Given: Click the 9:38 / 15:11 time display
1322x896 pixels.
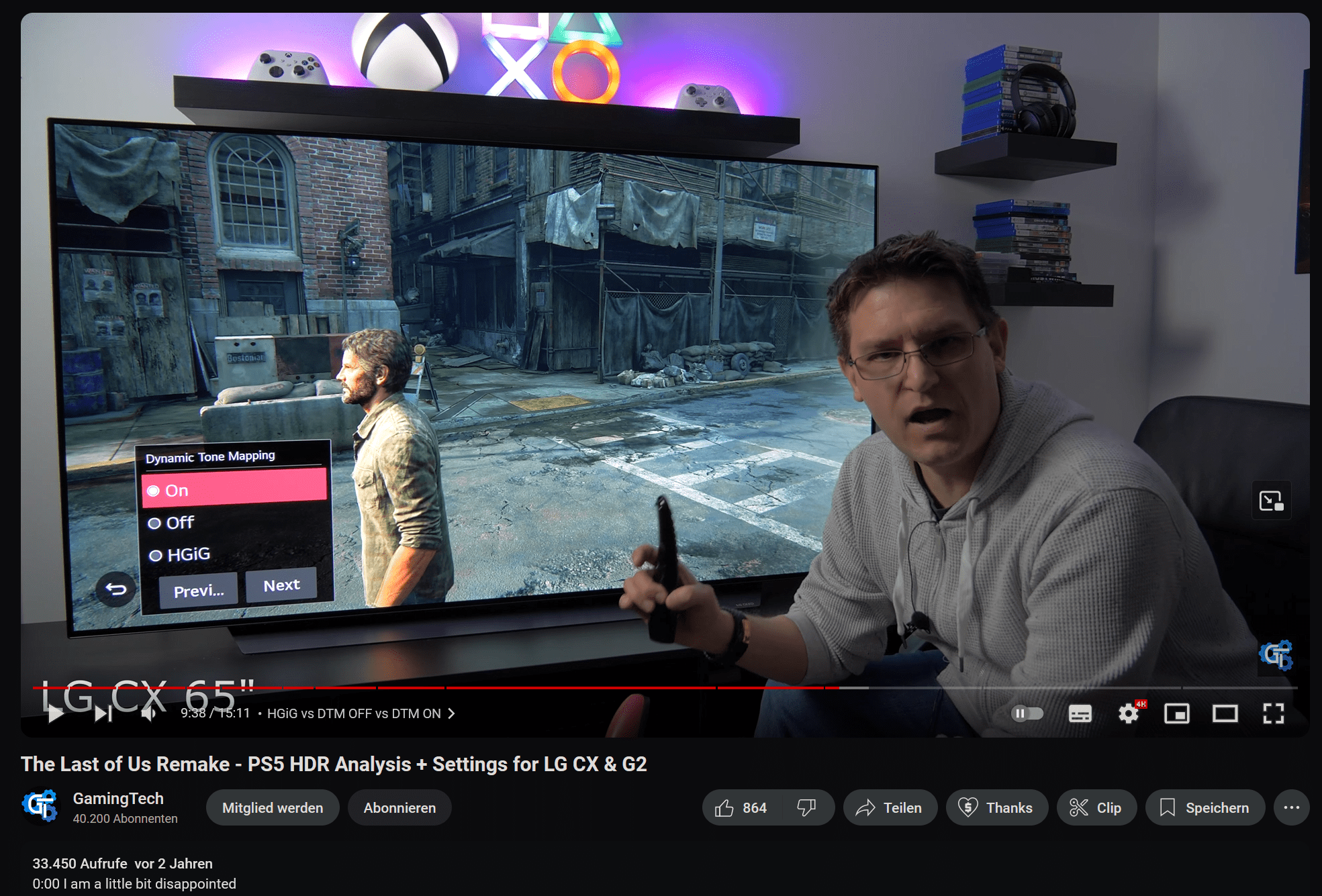Looking at the screenshot, I should [215, 713].
